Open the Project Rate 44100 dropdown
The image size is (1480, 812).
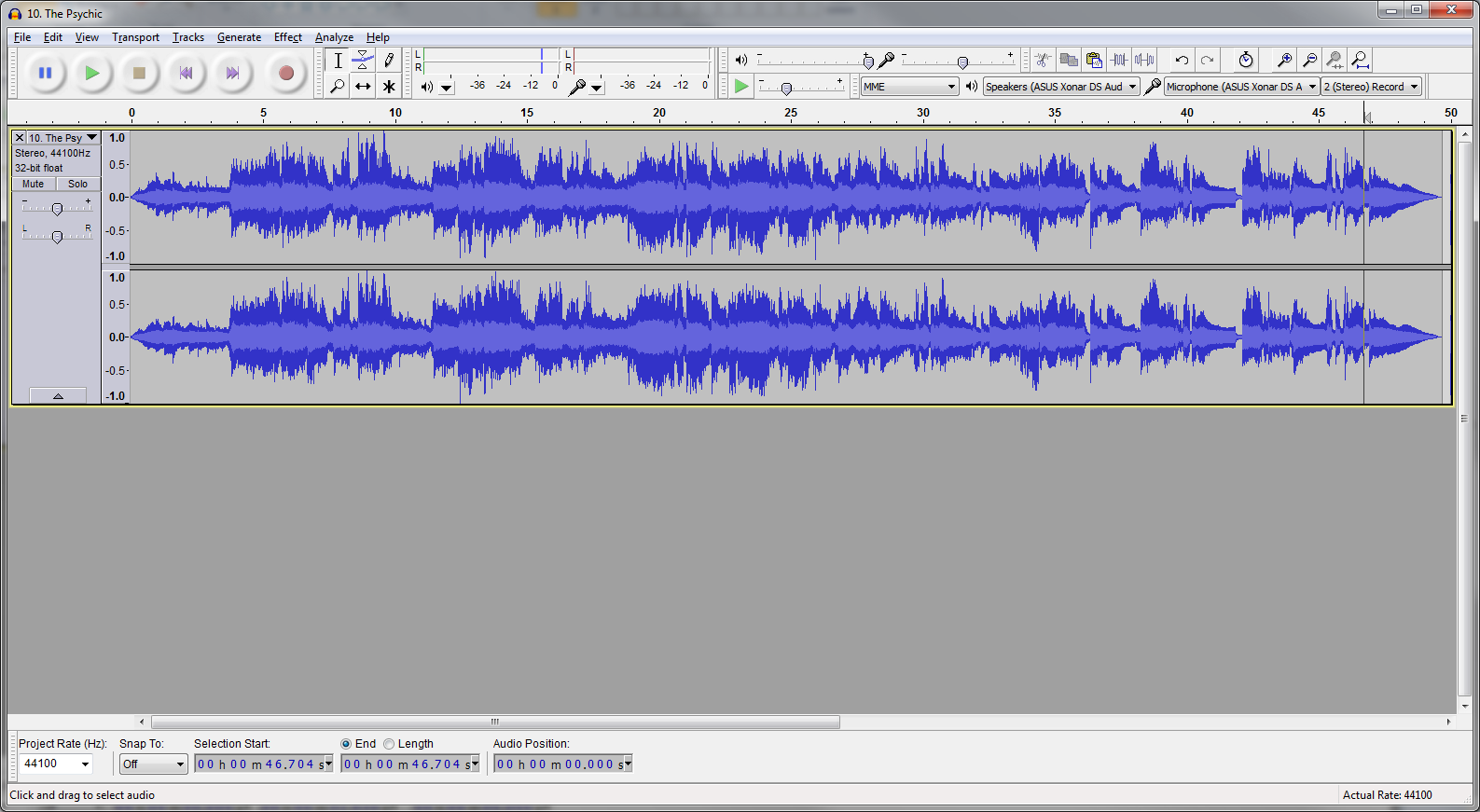point(56,764)
